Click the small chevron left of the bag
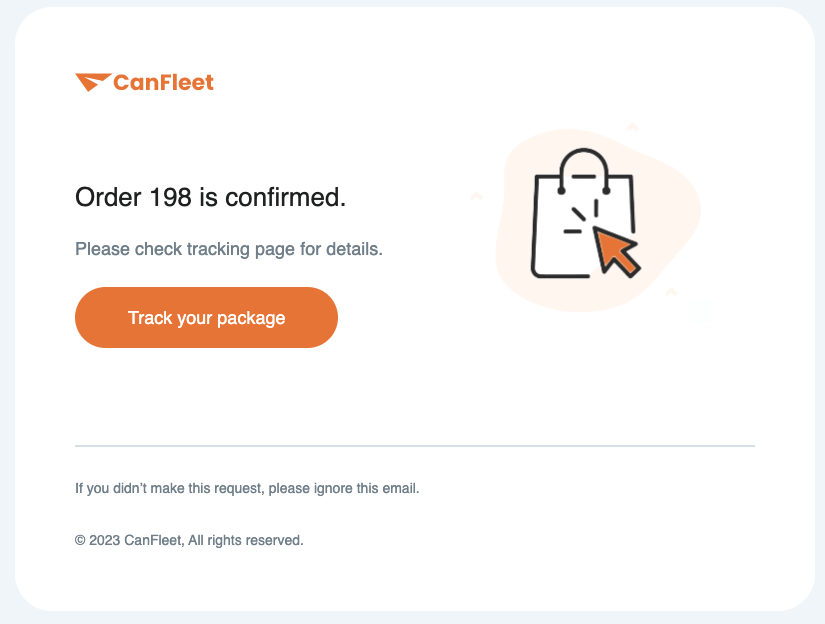The image size is (825, 624). coord(476,196)
